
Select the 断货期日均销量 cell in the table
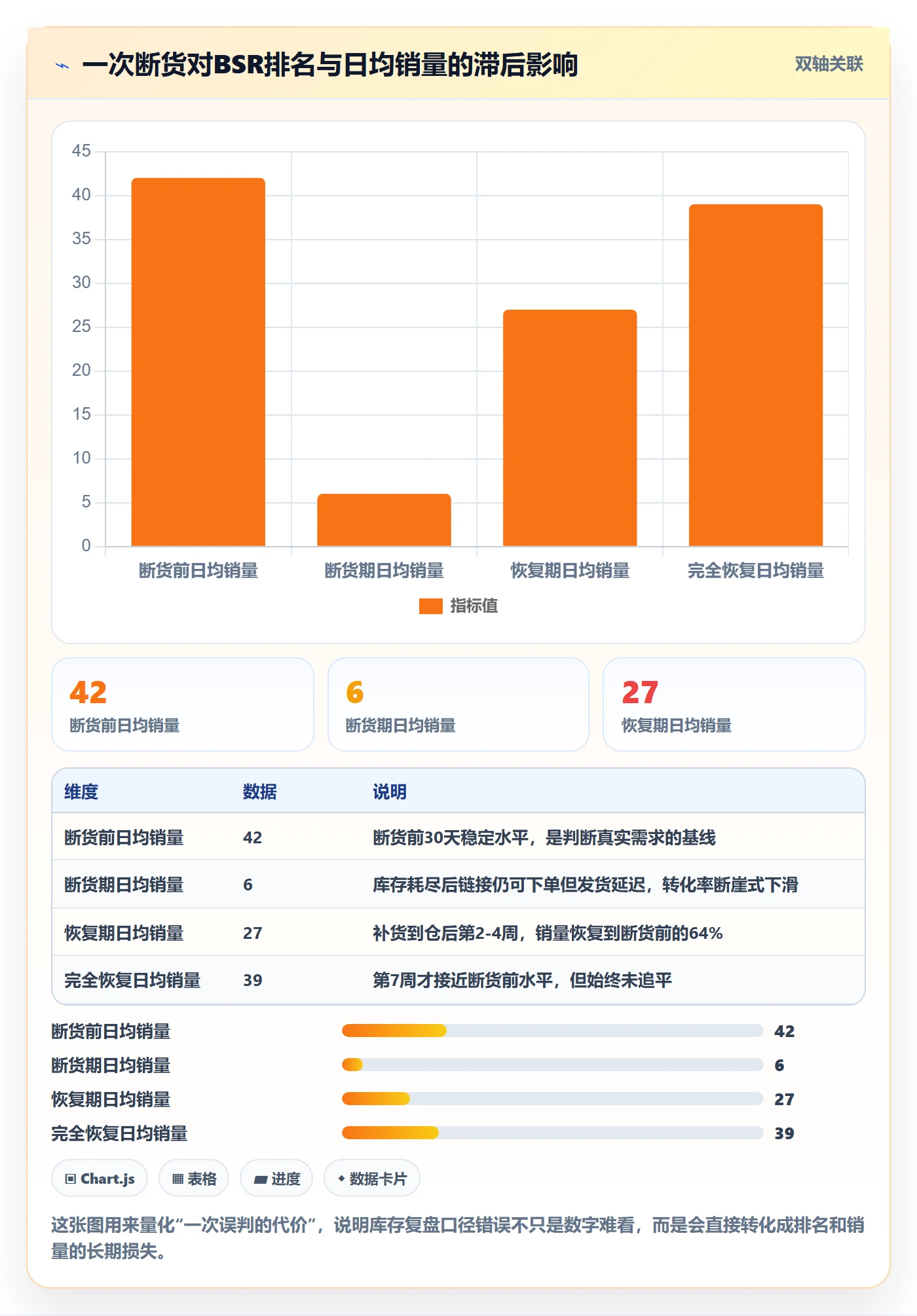(124, 885)
